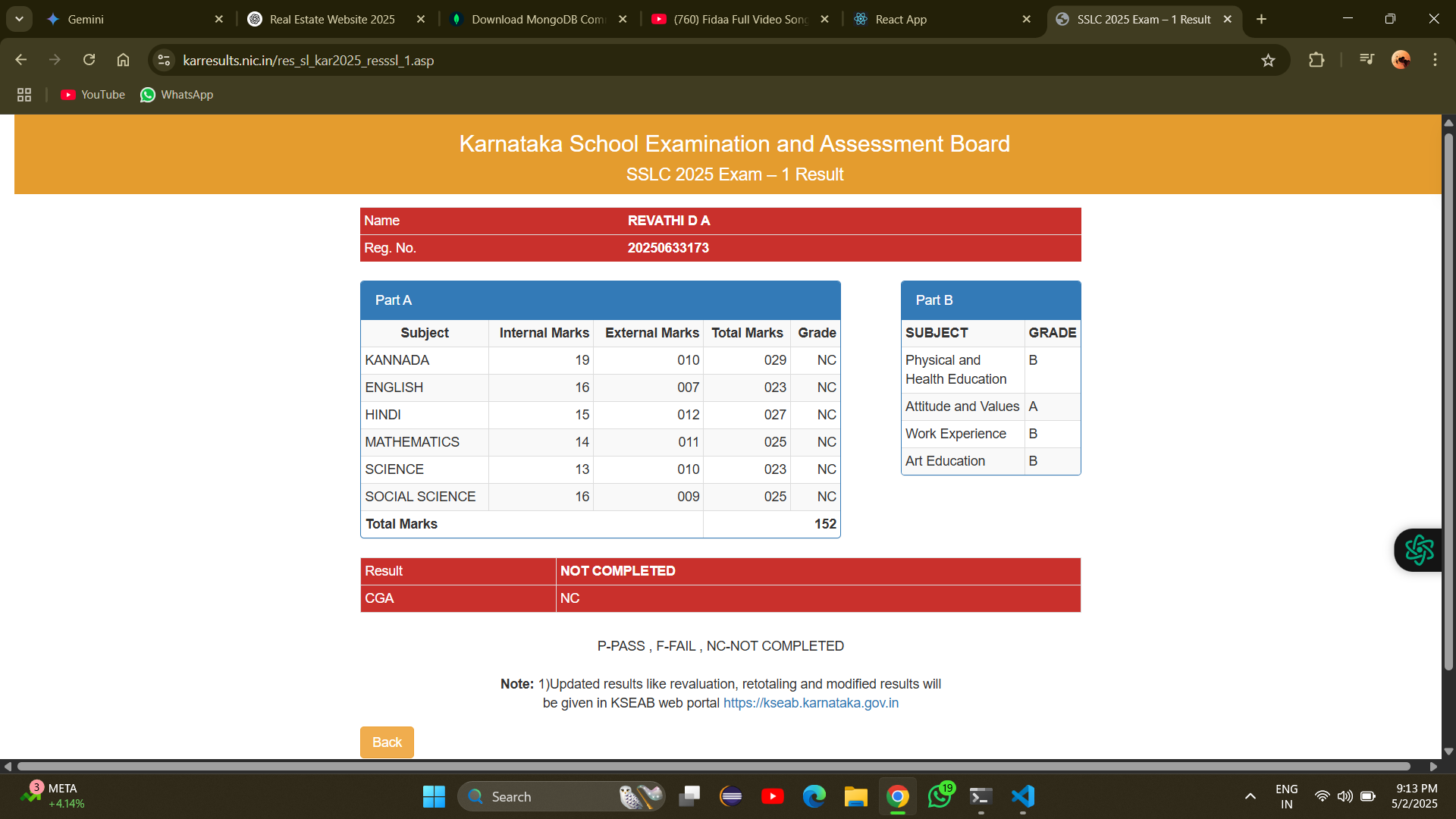Open the Chrome three-dot menu
This screenshot has width=1456, height=819.
[1435, 60]
